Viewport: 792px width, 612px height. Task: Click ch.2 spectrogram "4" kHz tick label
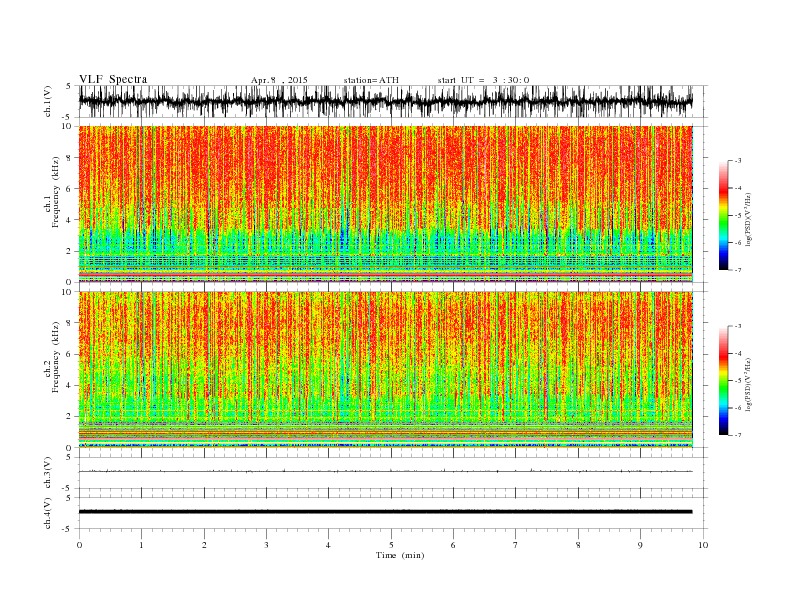(x=70, y=386)
